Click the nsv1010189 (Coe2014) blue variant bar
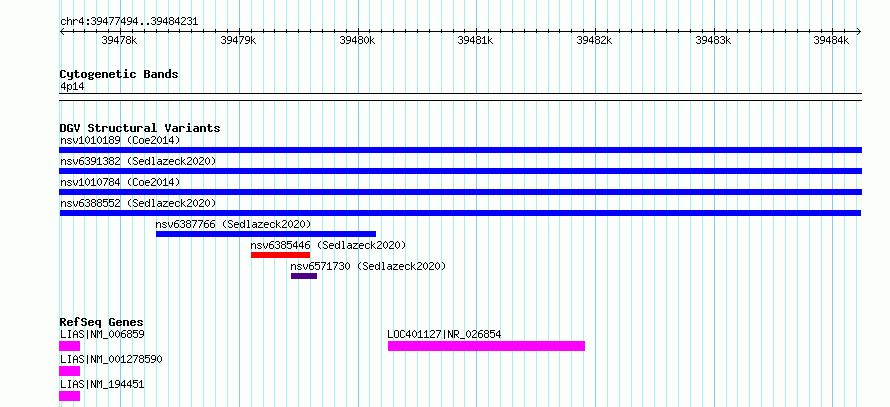This screenshot has height=407, width=890. tap(460, 150)
